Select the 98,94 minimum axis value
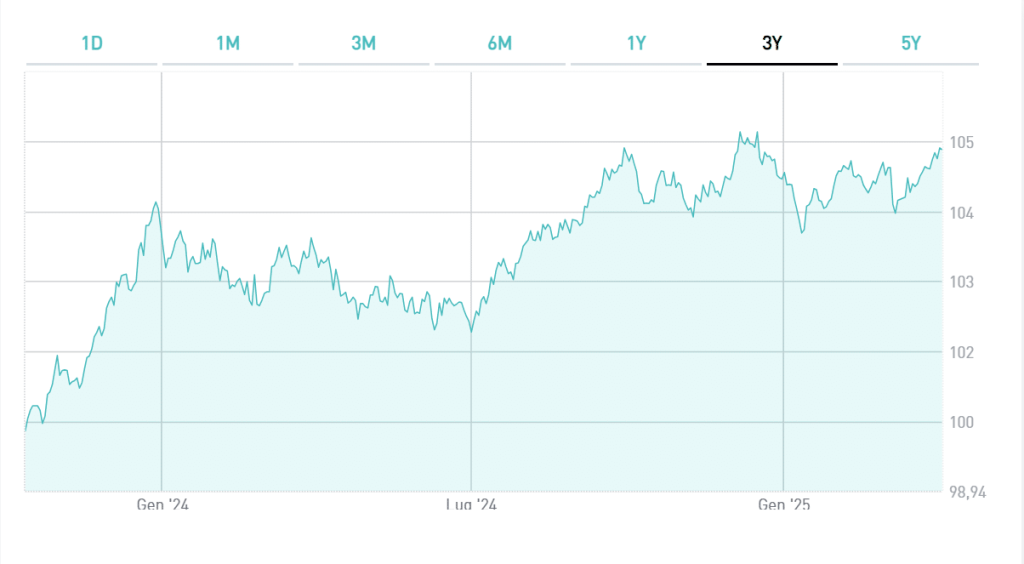1024x564 pixels. [x=966, y=493]
